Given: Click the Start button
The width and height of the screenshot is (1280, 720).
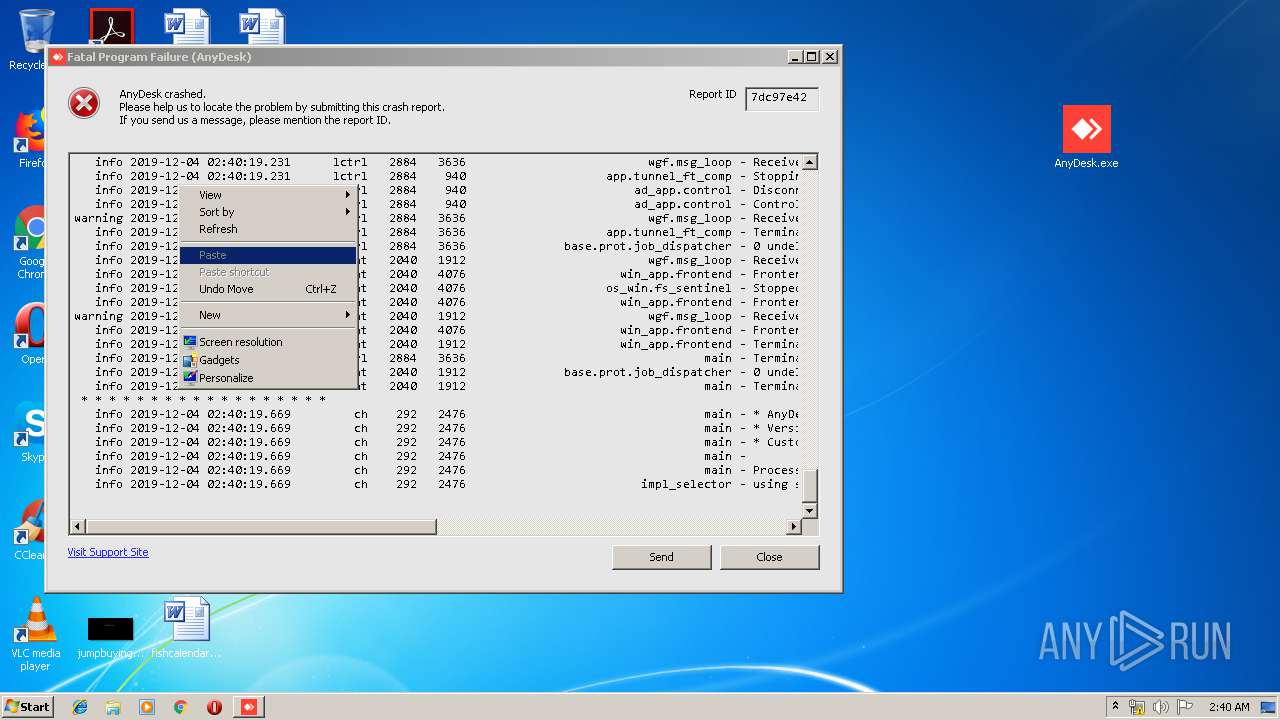Looking at the screenshot, I should 27,707.
